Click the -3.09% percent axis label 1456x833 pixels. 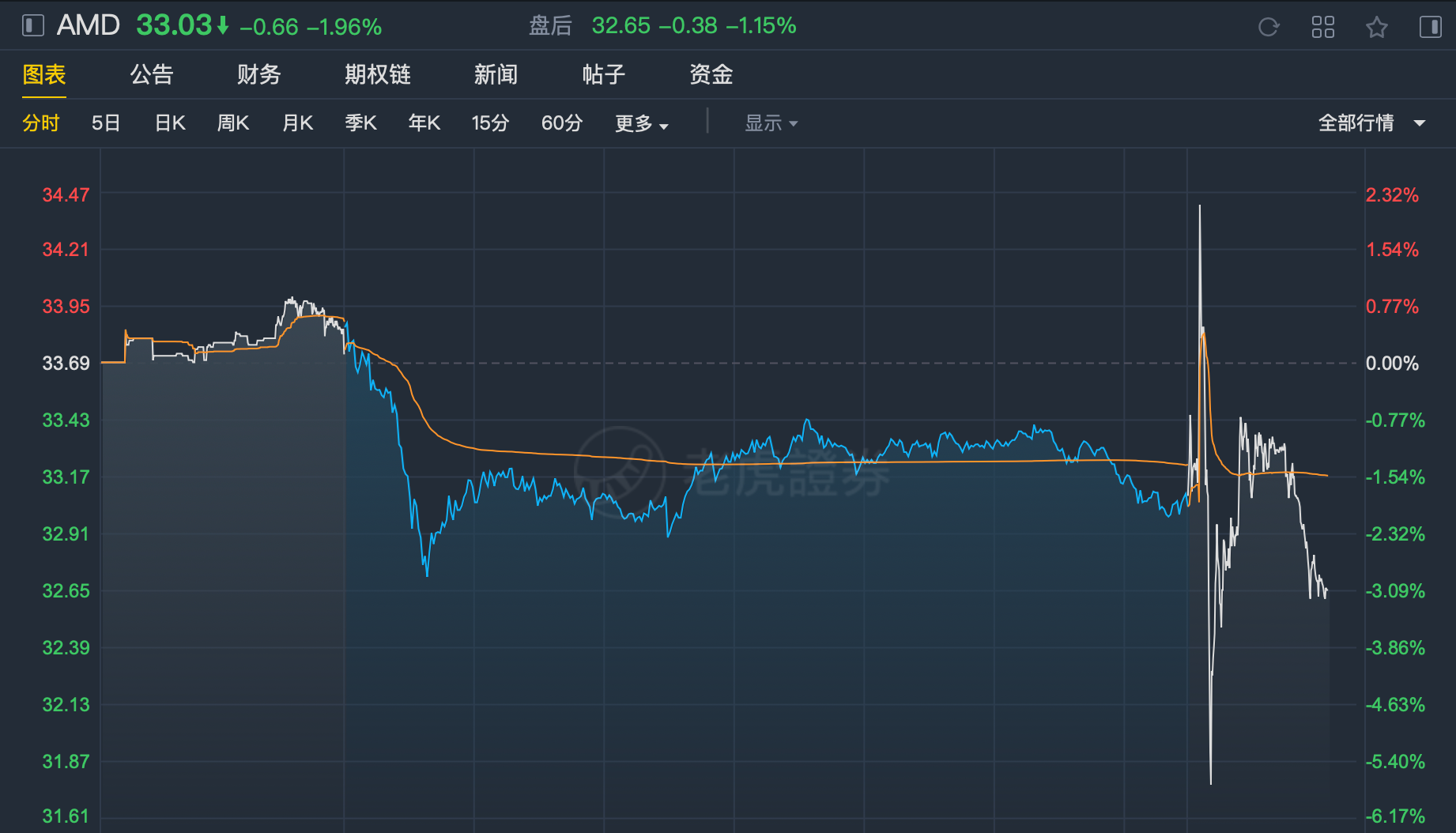tap(1395, 591)
